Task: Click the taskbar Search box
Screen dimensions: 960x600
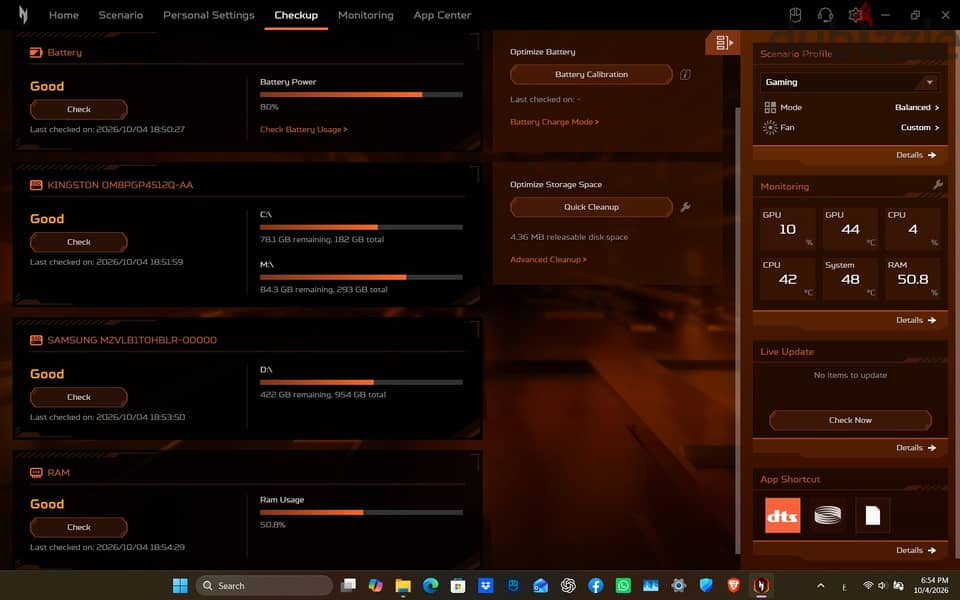Action: (x=264, y=586)
